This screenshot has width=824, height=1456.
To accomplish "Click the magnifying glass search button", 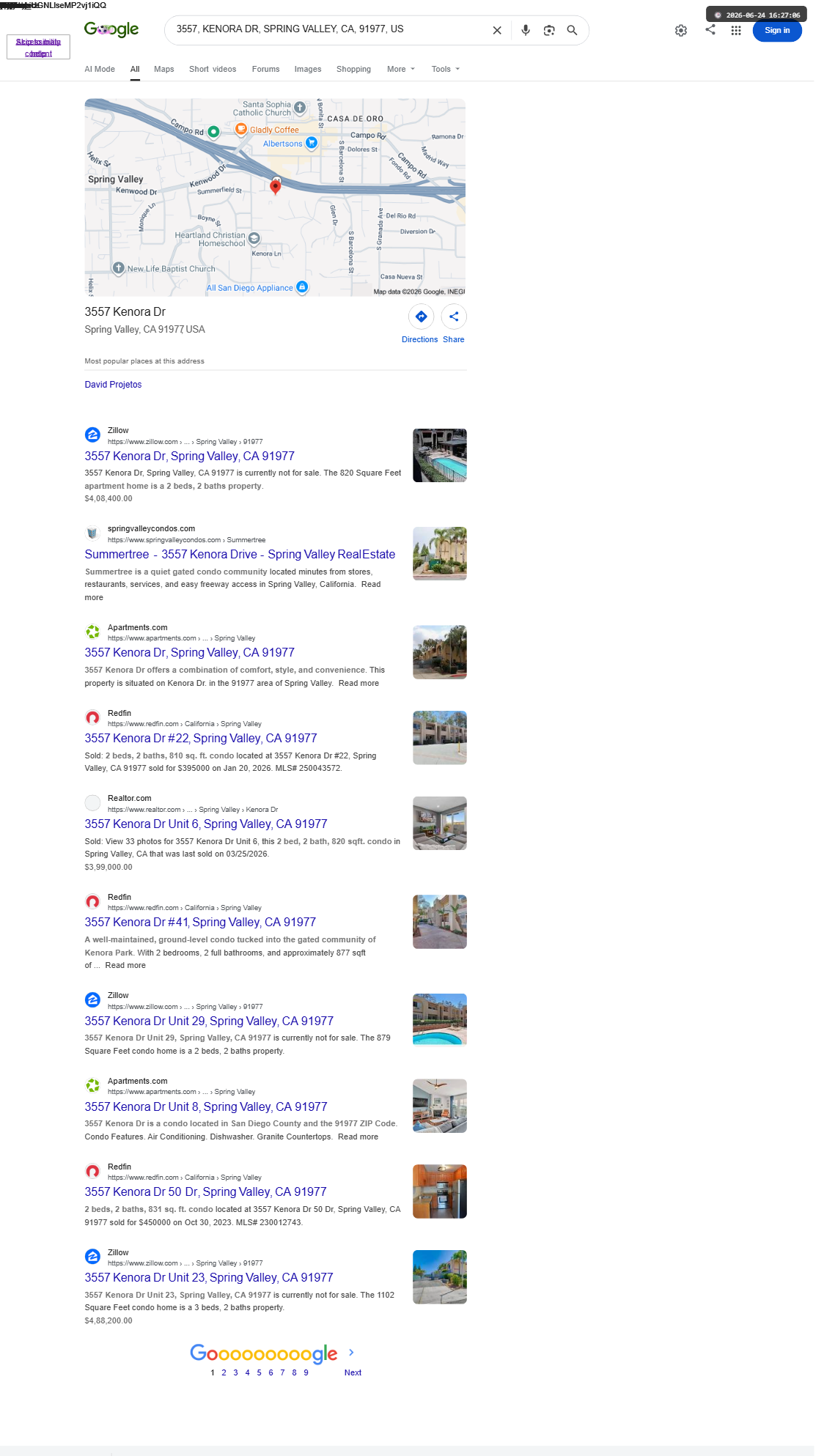I will click(x=573, y=30).
